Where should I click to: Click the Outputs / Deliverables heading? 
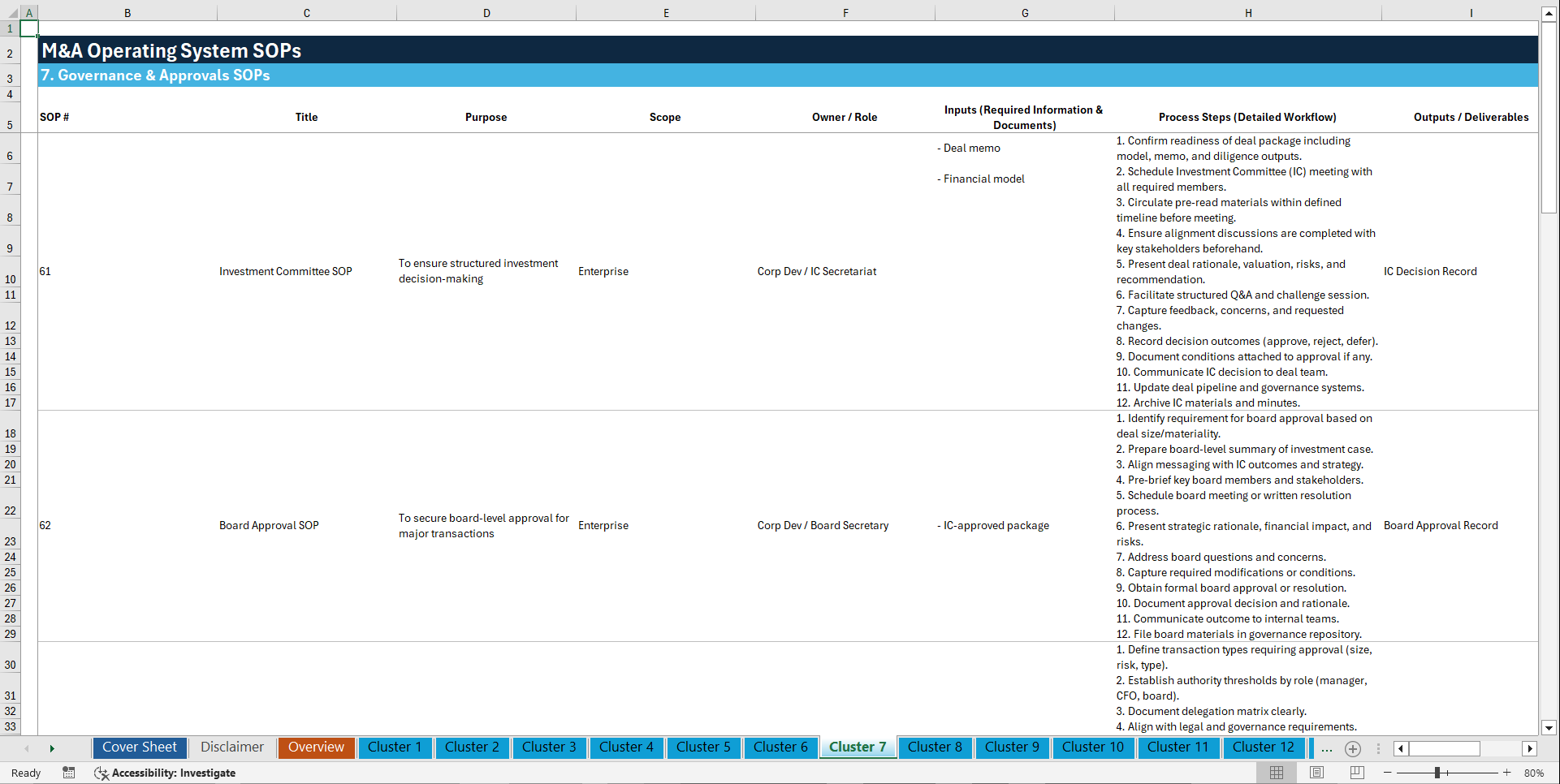tap(1471, 117)
